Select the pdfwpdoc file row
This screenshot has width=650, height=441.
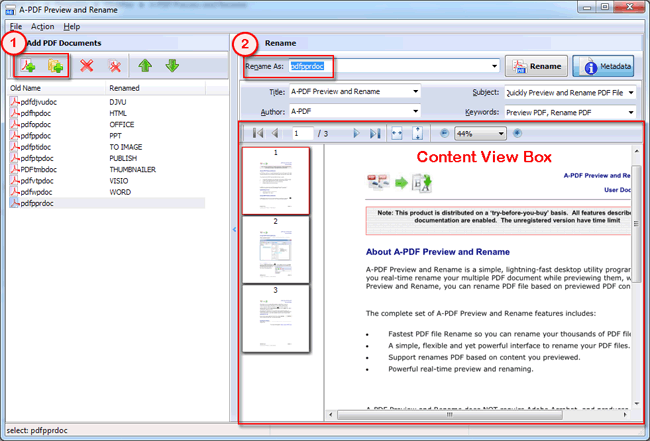pos(107,192)
